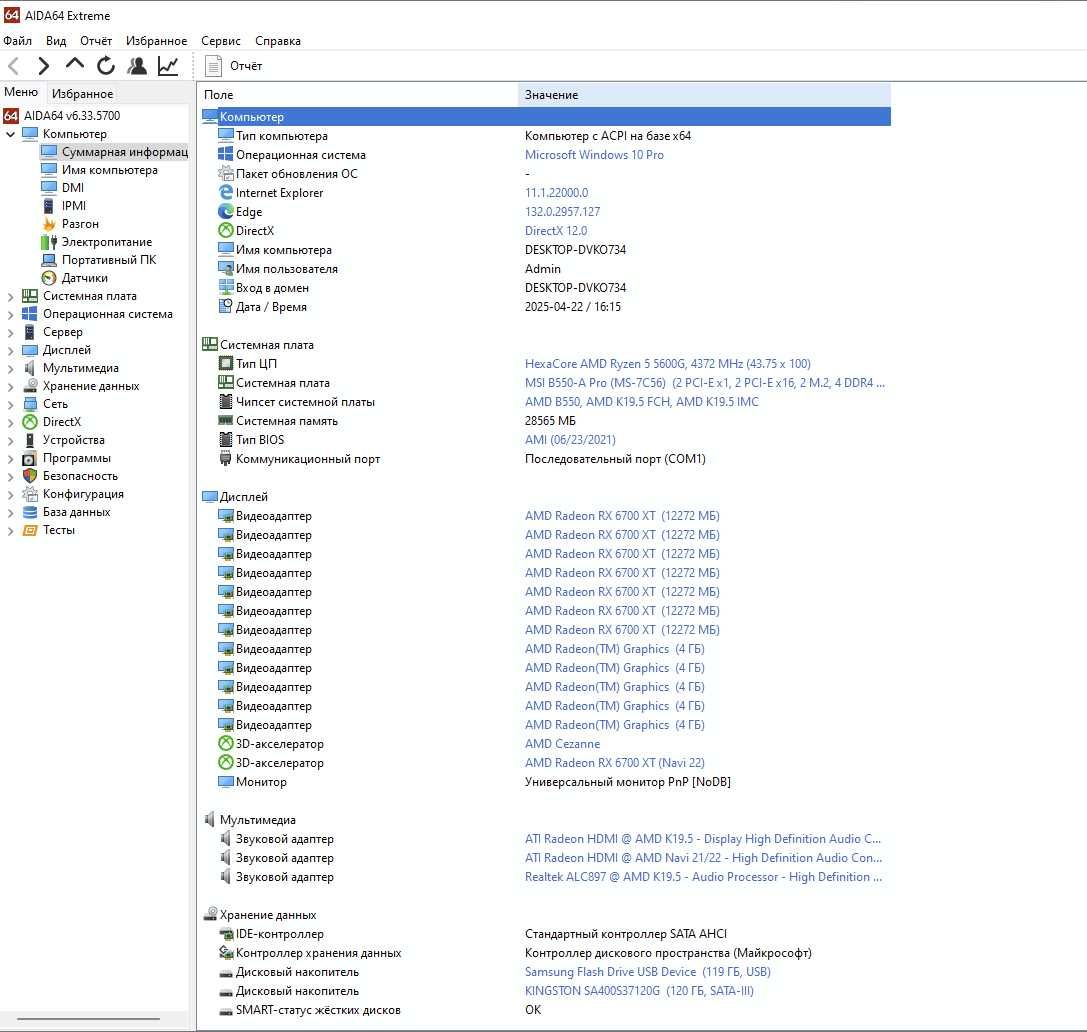
Task: Go up one level with Up arrow
Action: pyautogui.click(x=74, y=65)
